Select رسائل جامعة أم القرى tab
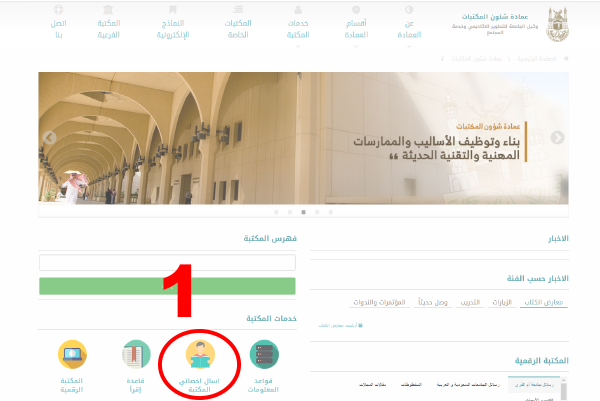The width and height of the screenshot is (600, 401). pyautogui.click(x=534, y=385)
